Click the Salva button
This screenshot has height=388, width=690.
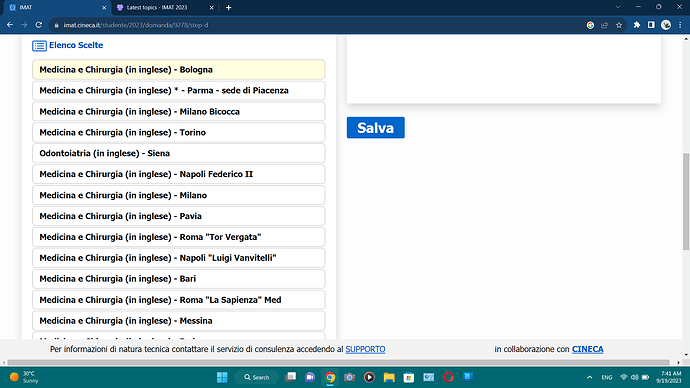375,128
